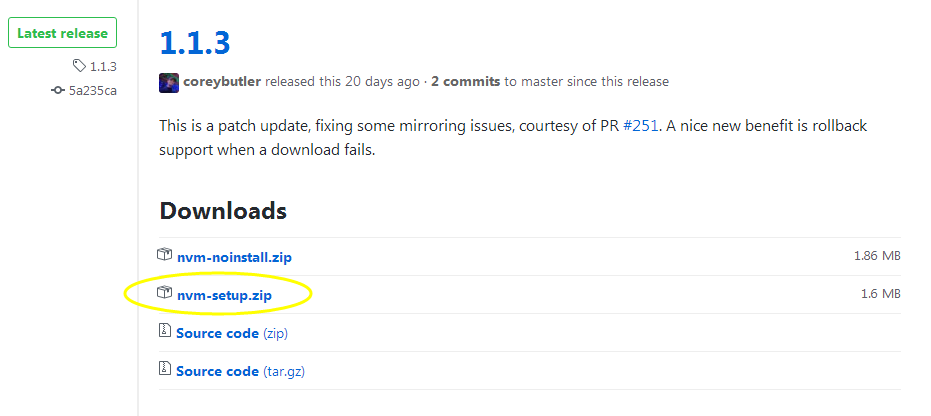Download nvm-setup.zip
Image resolution: width=931 pixels, height=416 pixels.
224,295
